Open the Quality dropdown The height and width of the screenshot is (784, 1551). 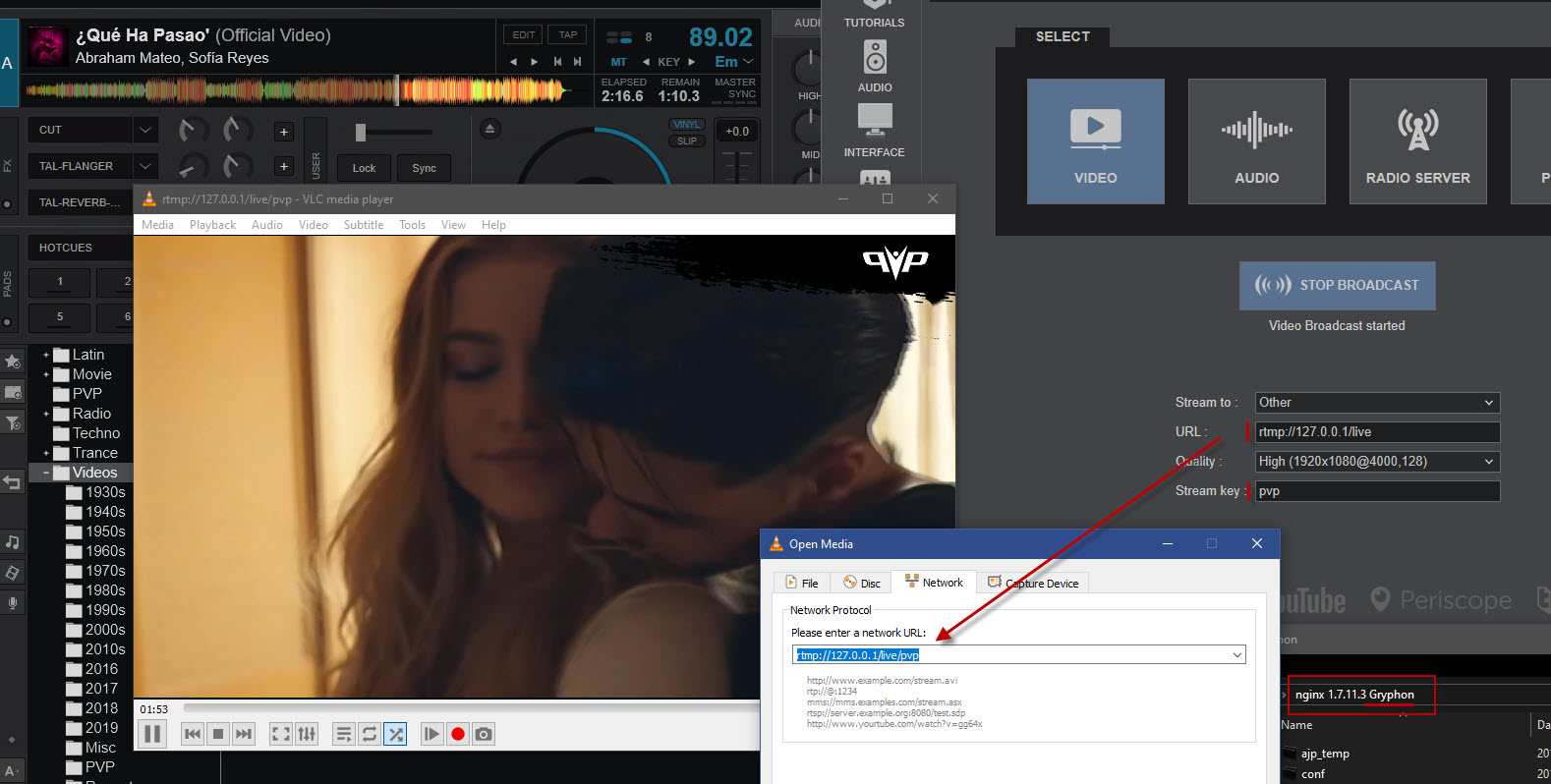[1377, 462]
